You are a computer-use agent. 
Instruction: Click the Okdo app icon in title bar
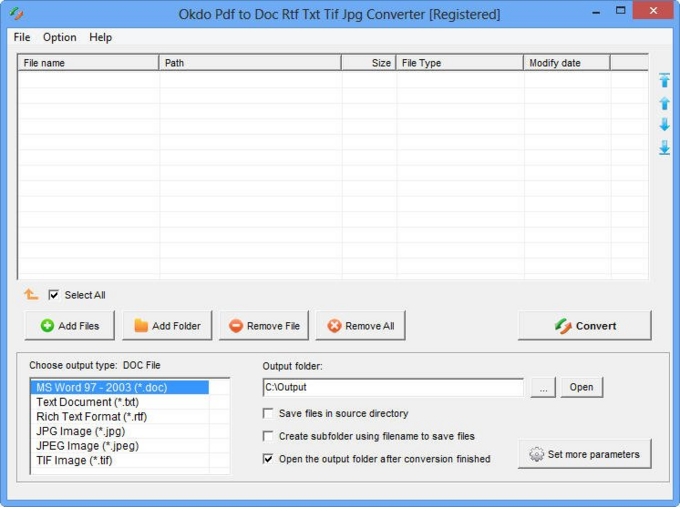coord(16,14)
